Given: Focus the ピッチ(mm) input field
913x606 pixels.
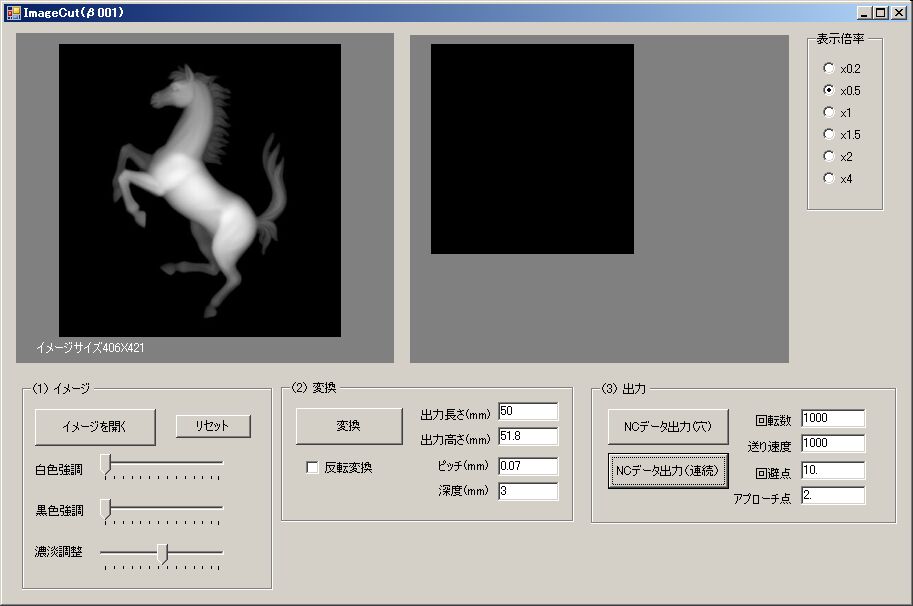Looking at the screenshot, I should click(x=528, y=466).
